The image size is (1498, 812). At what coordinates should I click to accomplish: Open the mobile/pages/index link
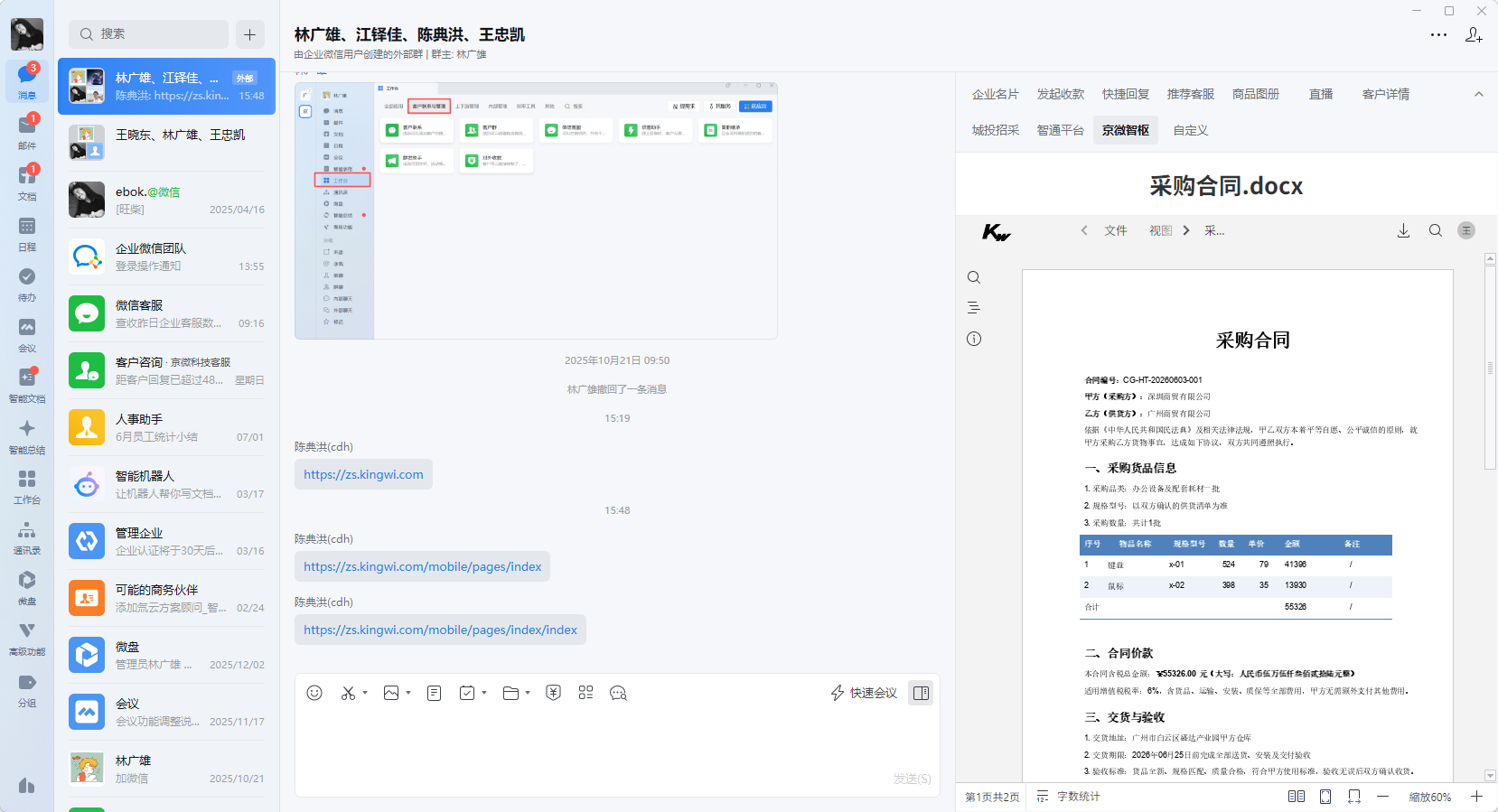pyautogui.click(x=422, y=566)
